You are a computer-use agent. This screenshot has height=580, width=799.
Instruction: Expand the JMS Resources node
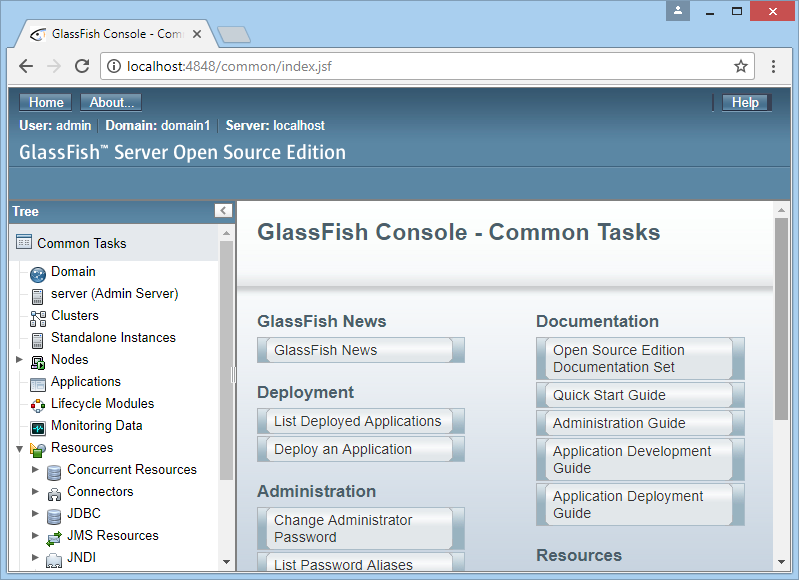[x=35, y=535]
